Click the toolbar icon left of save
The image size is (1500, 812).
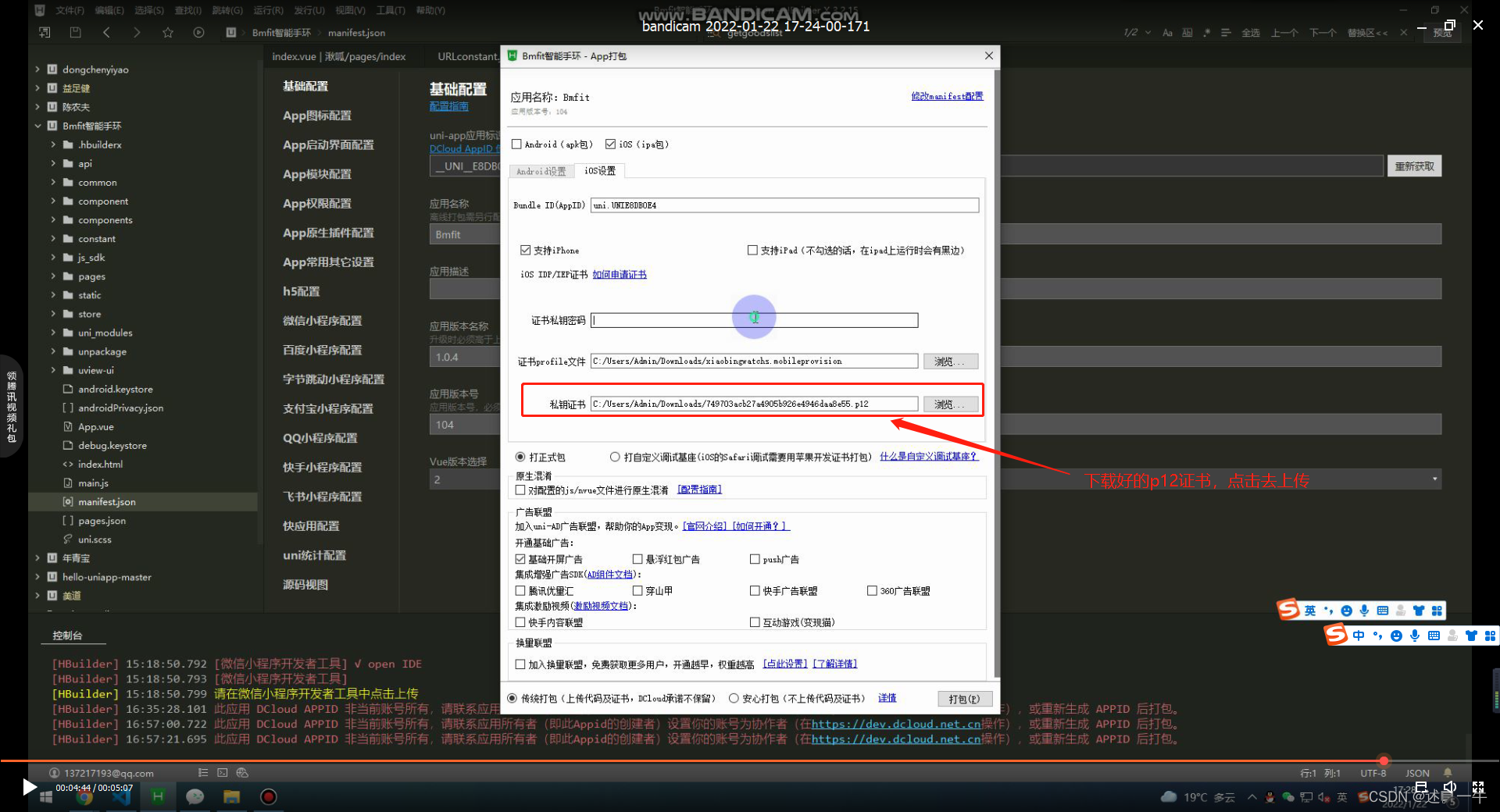tap(45, 32)
